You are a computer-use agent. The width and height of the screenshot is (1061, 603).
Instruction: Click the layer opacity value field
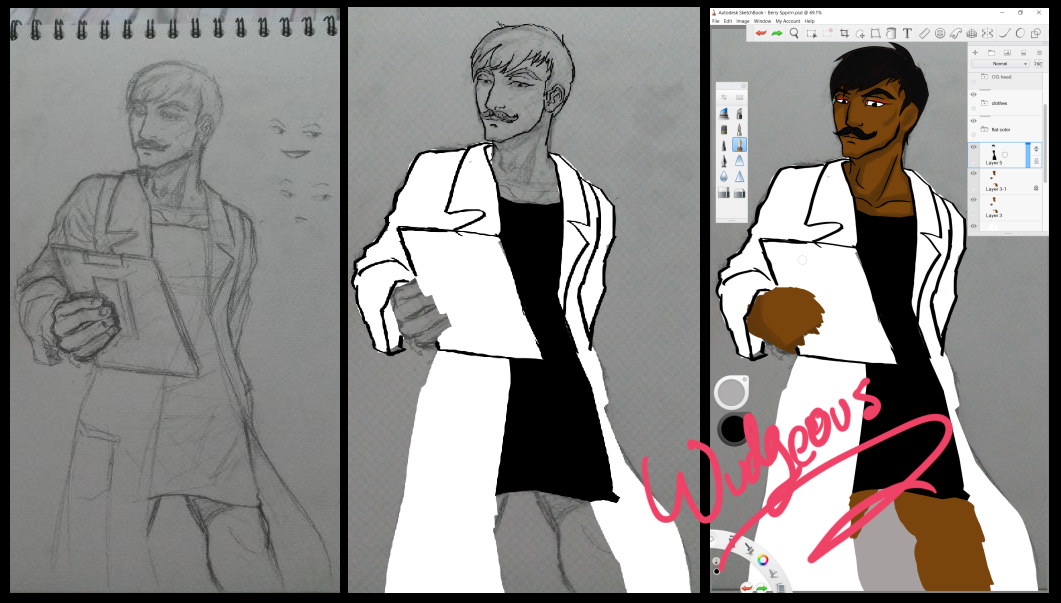[x=1038, y=64]
